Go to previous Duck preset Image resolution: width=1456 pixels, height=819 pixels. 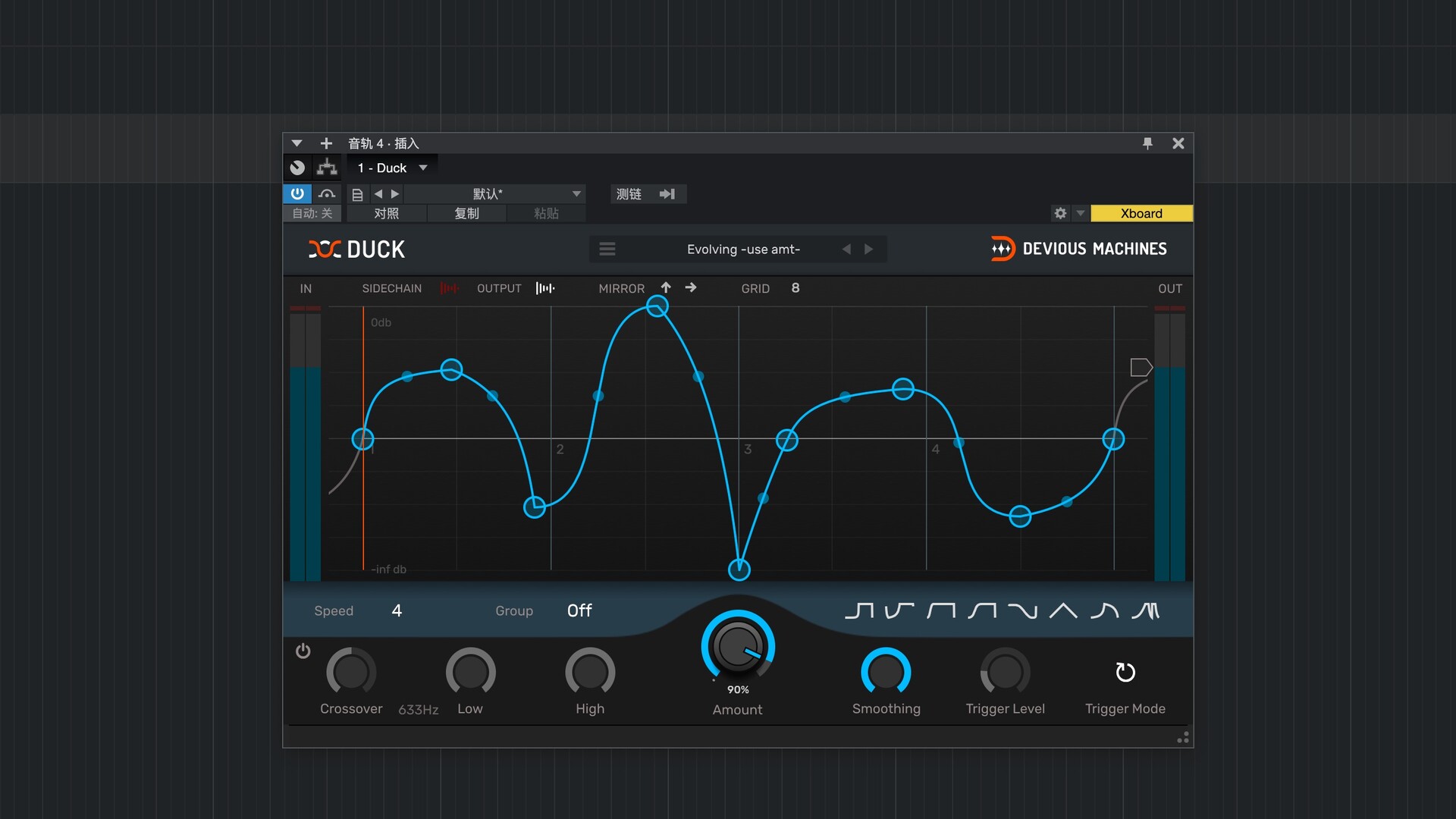pyautogui.click(x=846, y=249)
